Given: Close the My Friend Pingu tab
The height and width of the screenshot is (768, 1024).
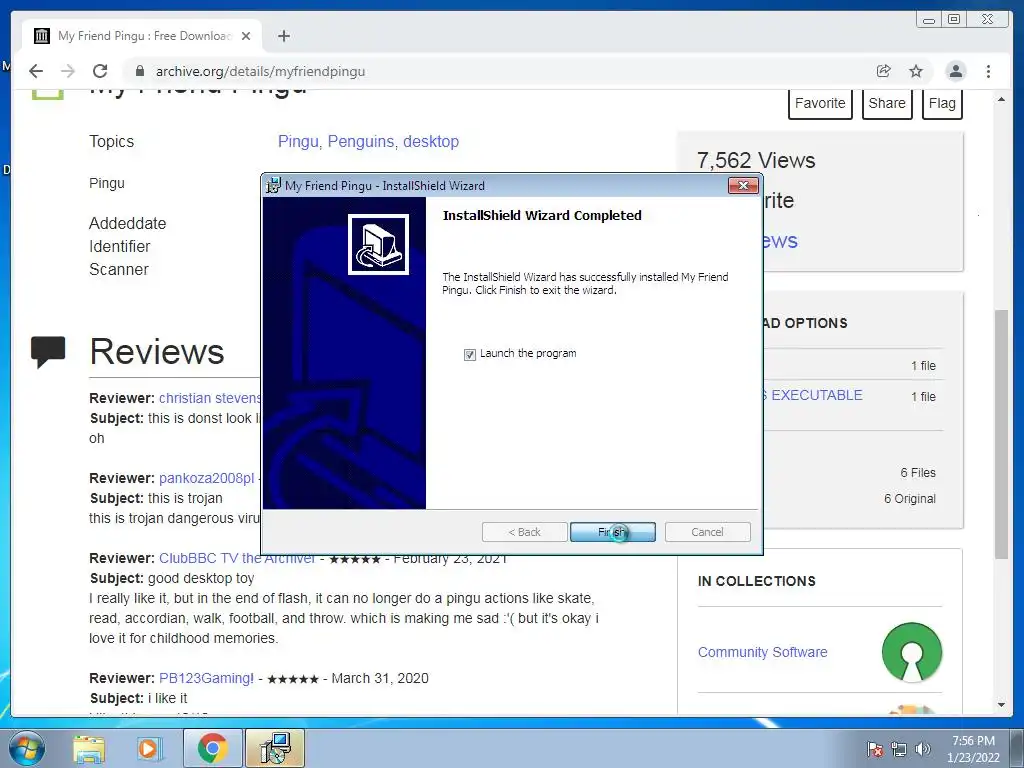Looking at the screenshot, I should [246, 36].
